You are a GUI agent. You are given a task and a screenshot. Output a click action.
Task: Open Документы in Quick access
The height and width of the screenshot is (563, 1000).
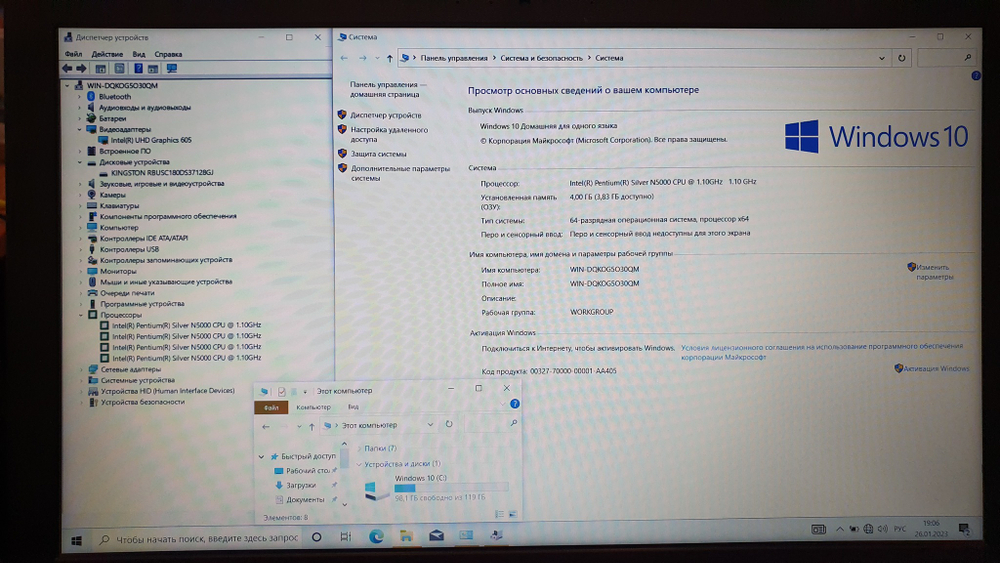pos(304,499)
